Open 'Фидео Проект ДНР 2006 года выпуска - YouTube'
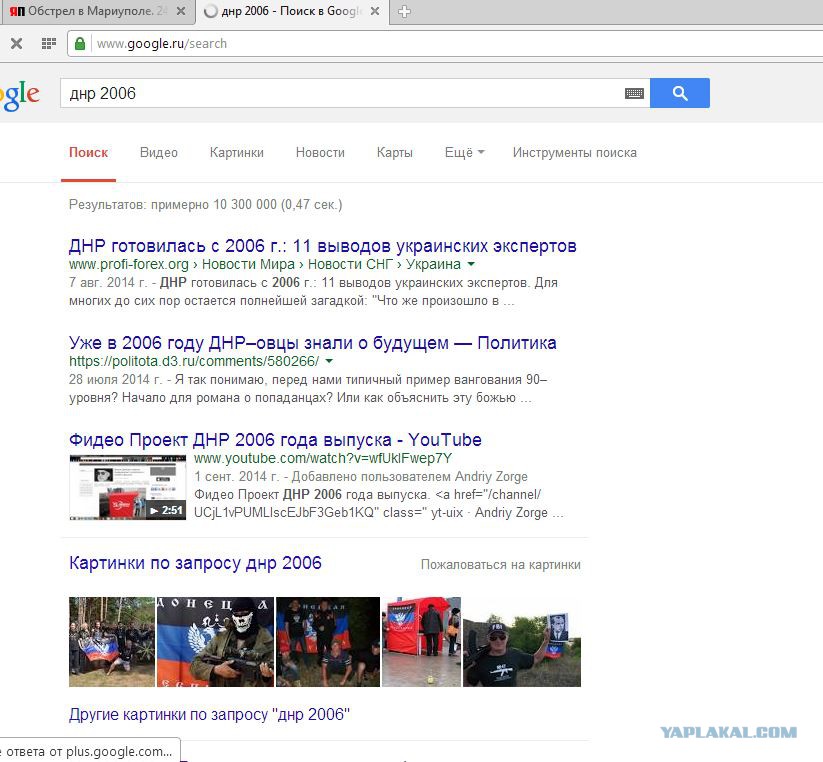Viewport: 823px width, 762px height. click(x=275, y=440)
